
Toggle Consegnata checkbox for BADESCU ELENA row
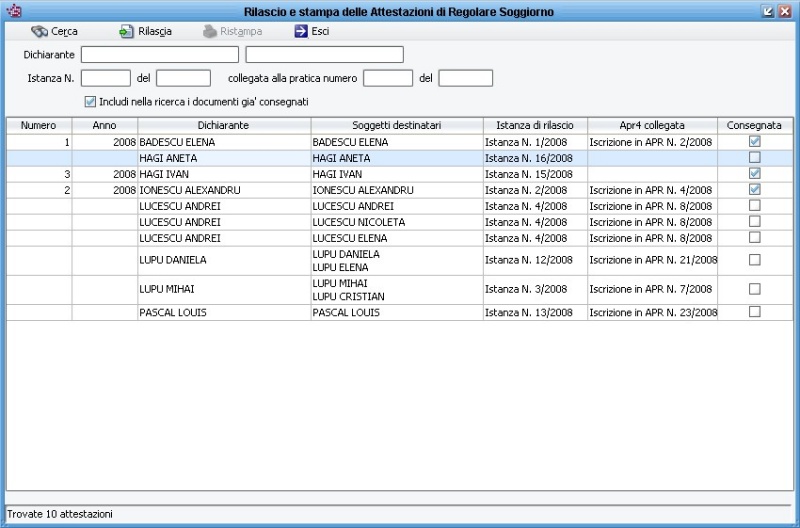755,142
